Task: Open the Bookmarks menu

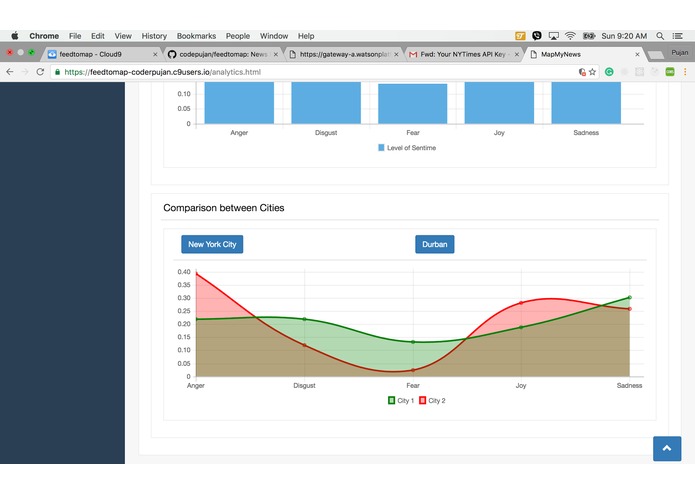Action: pos(196,36)
